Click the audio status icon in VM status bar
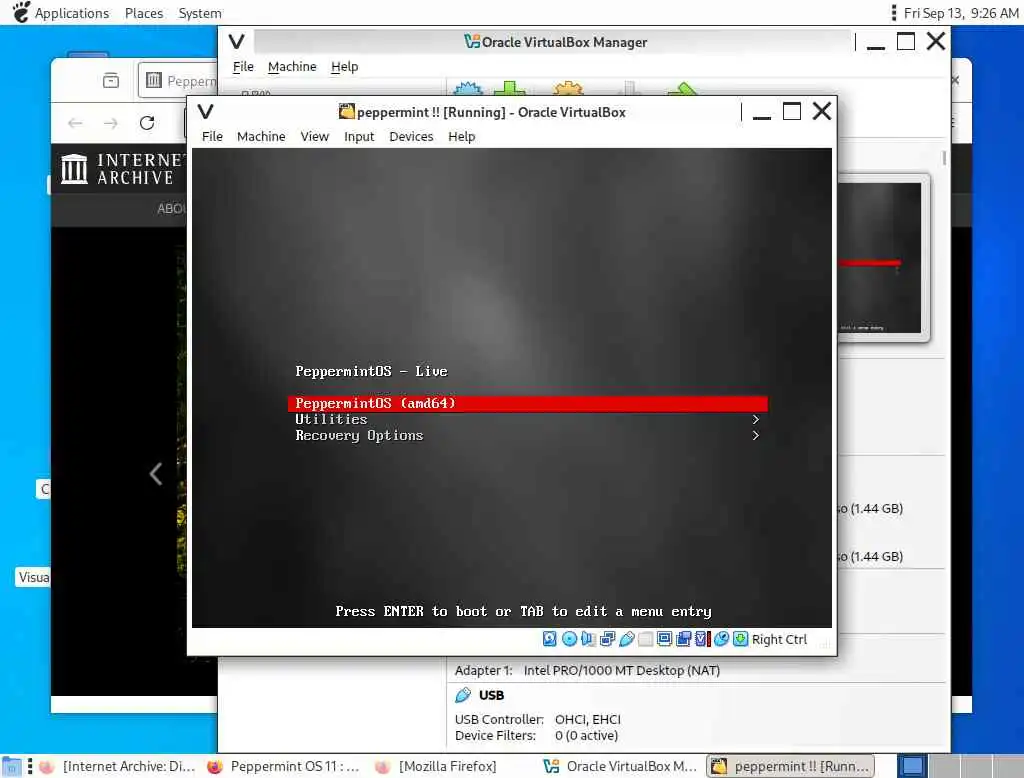This screenshot has width=1024, height=778. pyautogui.click(x=588, y=639)
